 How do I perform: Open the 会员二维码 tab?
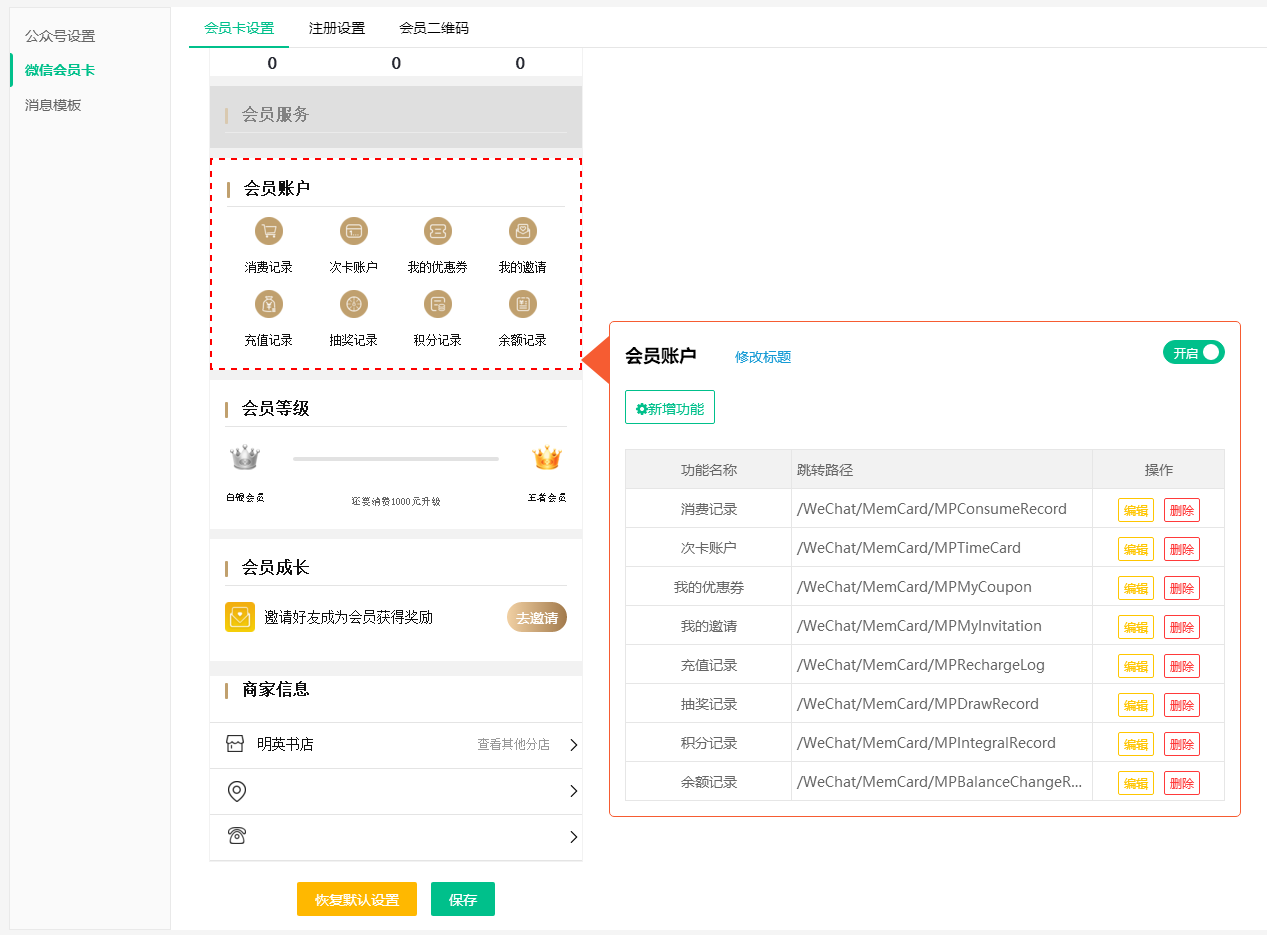pyautogui.click(x=433, y=28)
